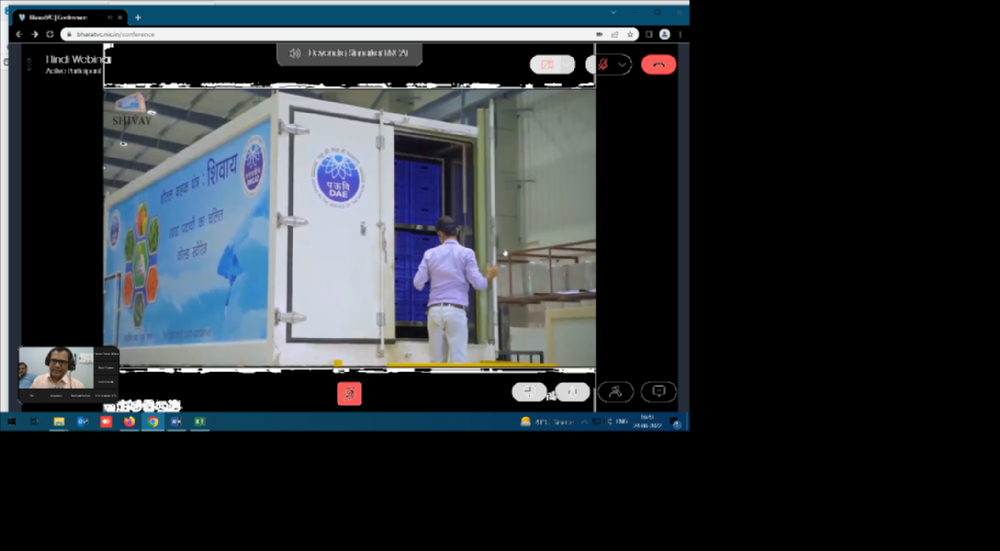Open the browser side panel

click(x=649, y=34)
